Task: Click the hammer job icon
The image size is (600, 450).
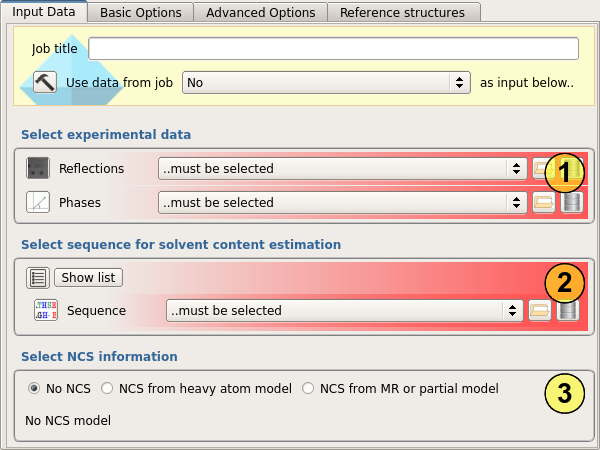Action: (x=44, y=82)
